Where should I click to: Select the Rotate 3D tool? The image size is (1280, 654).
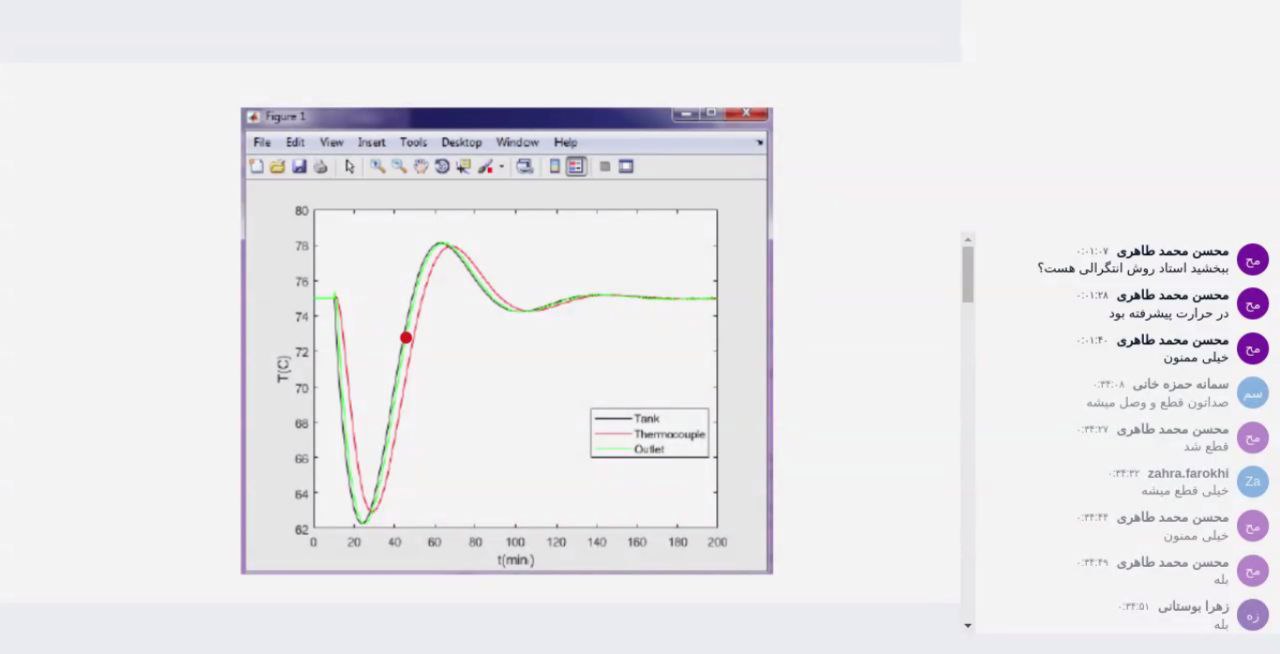442,167
